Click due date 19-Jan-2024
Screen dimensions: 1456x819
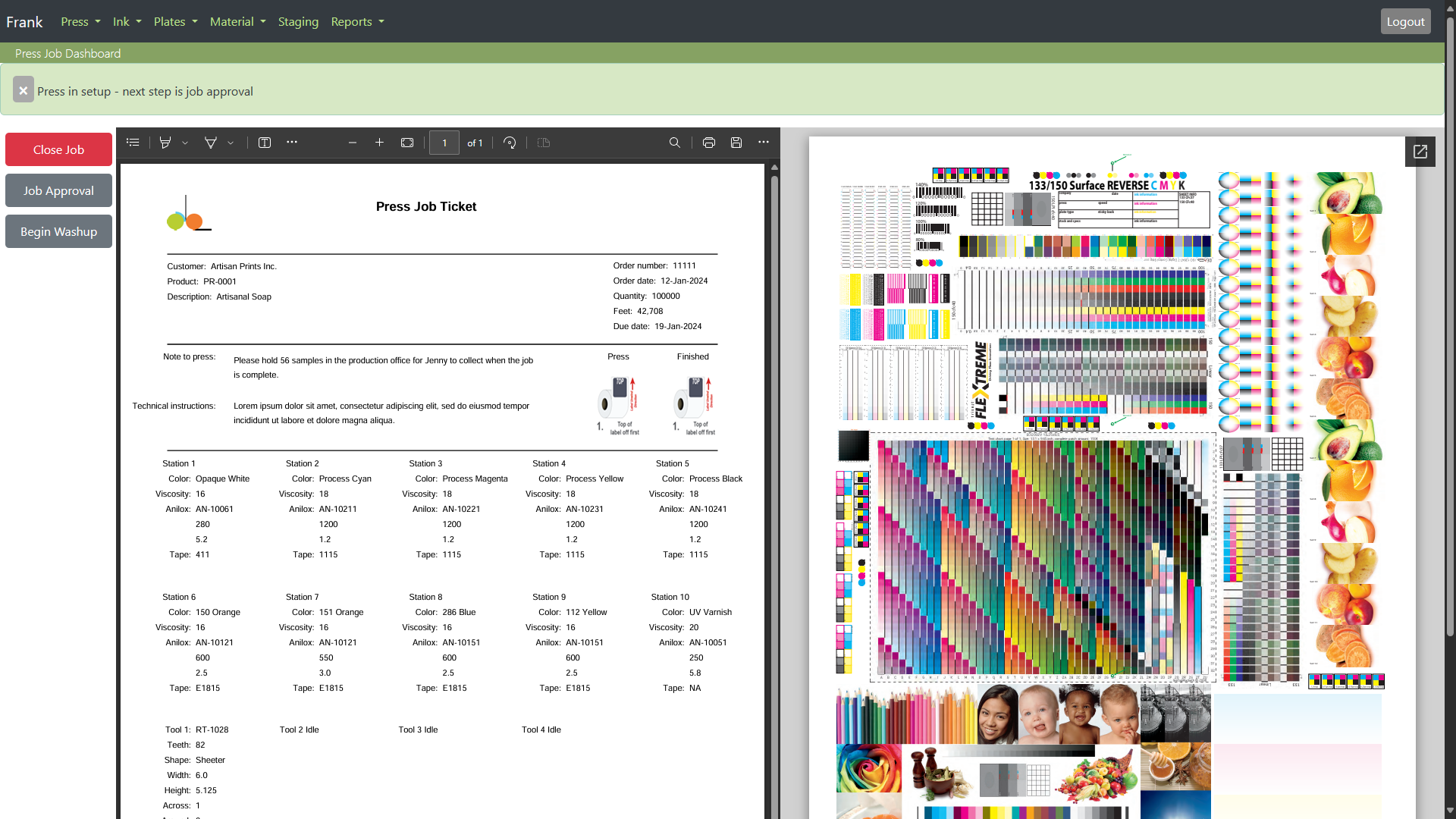click(x=678, y=326)
